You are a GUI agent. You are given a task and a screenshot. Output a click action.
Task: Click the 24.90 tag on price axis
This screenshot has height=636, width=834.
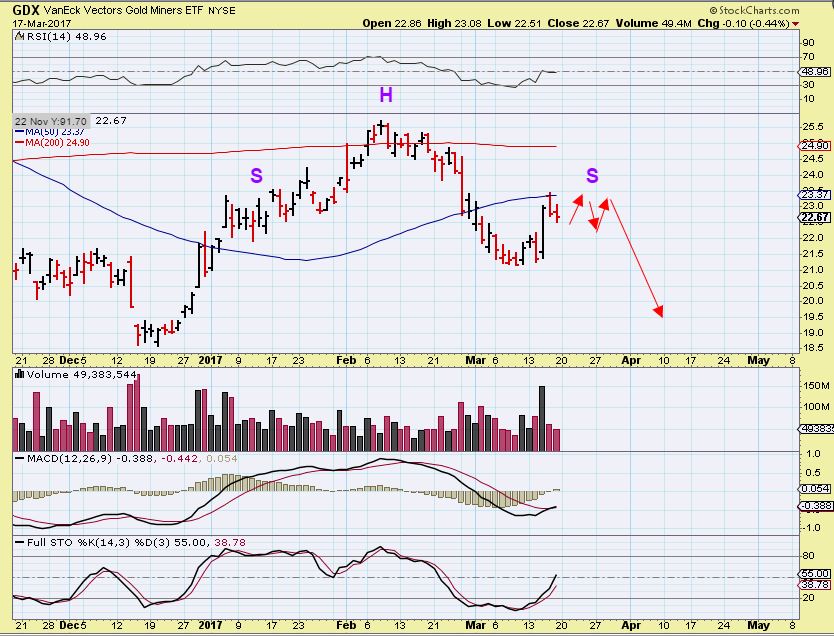pyautogui.click(x=815, y=146)
